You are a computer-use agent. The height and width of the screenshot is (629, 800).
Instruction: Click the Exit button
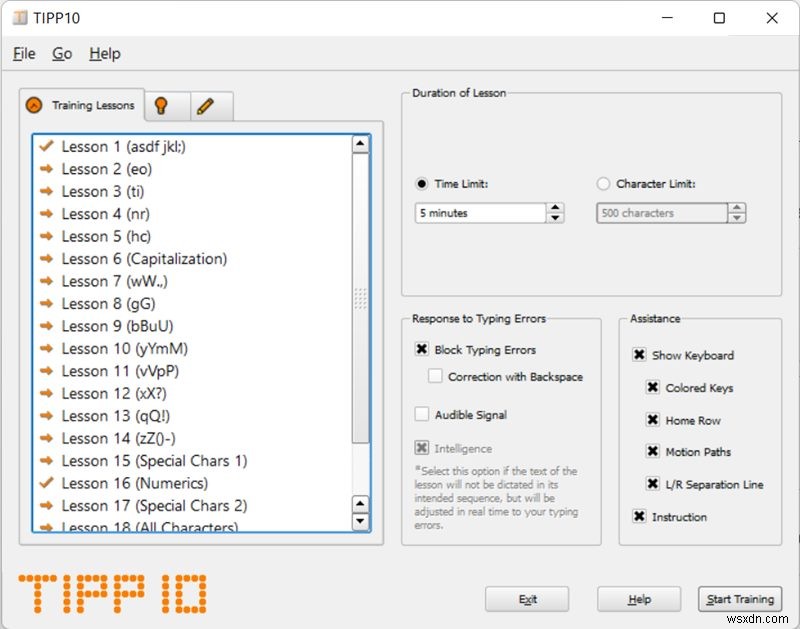pos(527,599)
